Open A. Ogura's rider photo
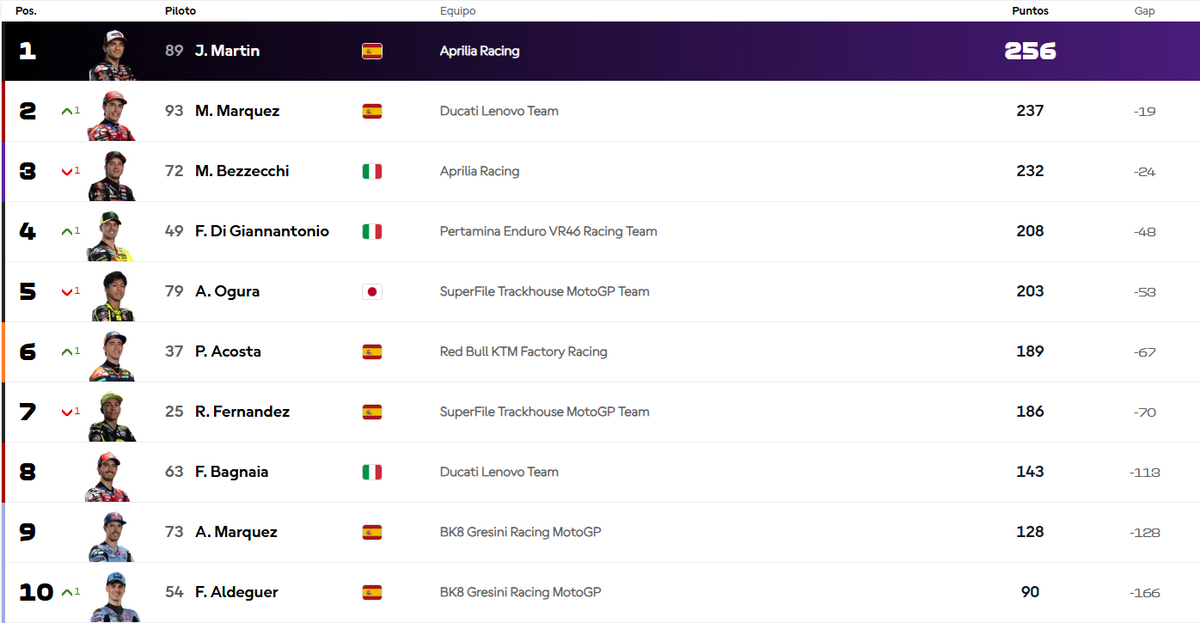This screenshot has height=623, width=1200. click(111, 296)
